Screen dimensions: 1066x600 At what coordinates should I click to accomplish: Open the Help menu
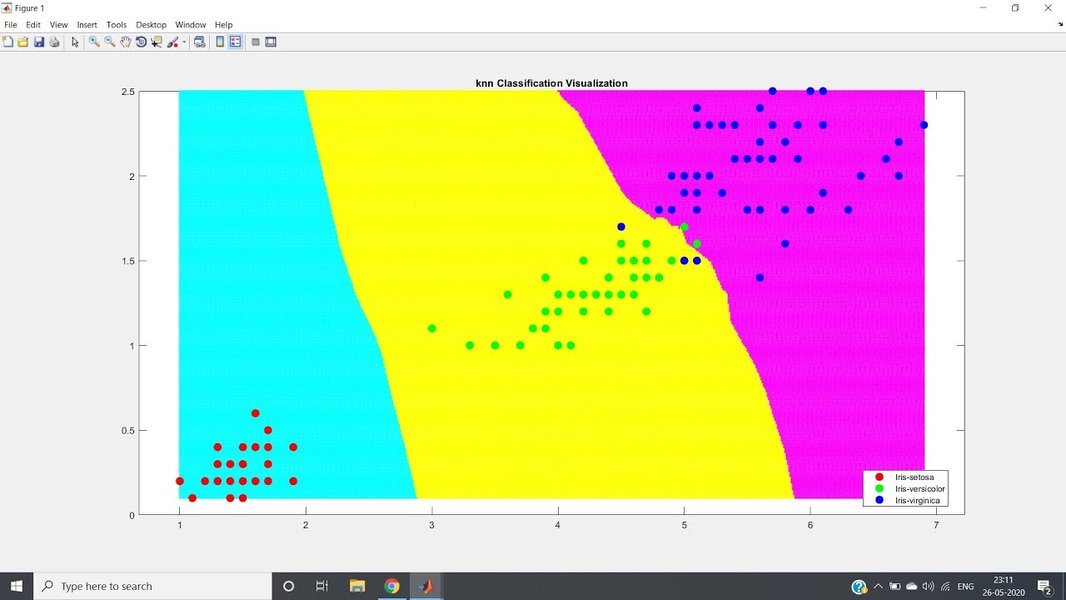pos(224,24)
